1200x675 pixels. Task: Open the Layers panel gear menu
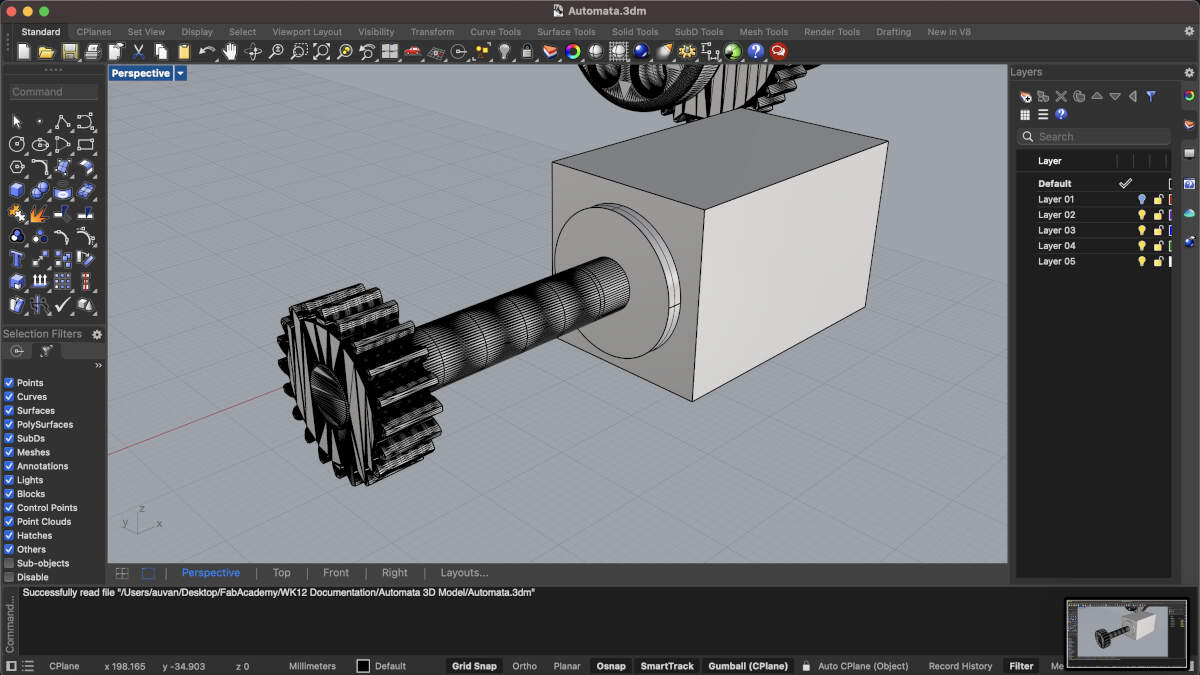tap(1189, 72)
